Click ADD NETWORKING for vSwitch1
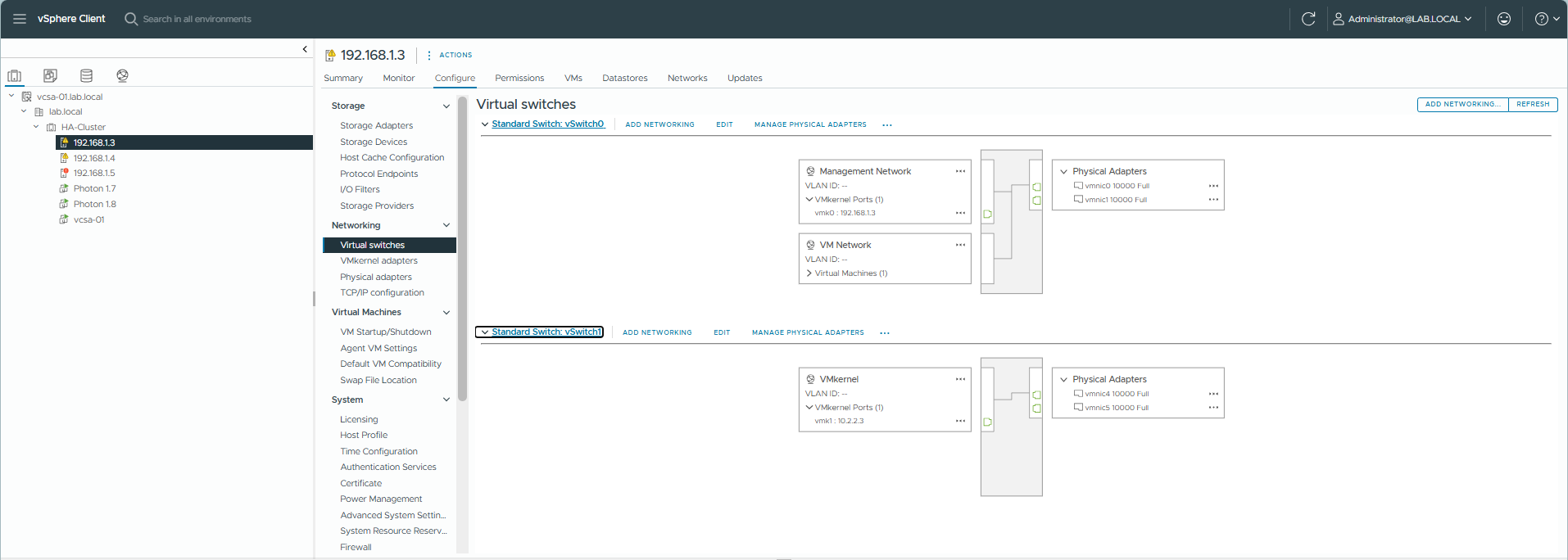The width and height of the screenshot is (1568, 560). click(657, 332)
